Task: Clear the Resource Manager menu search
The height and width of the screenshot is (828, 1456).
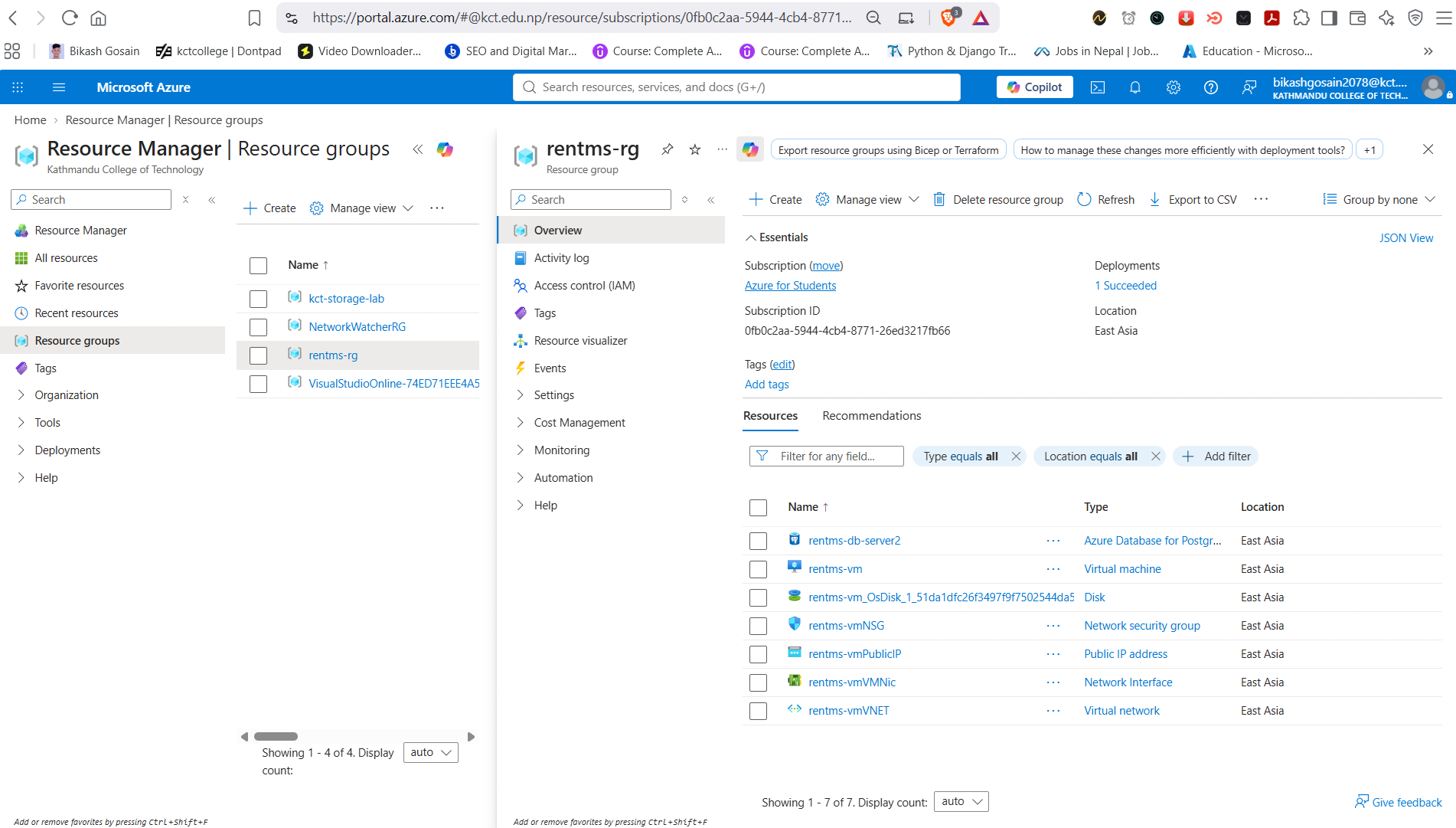Action: click(x=185, y=200)
